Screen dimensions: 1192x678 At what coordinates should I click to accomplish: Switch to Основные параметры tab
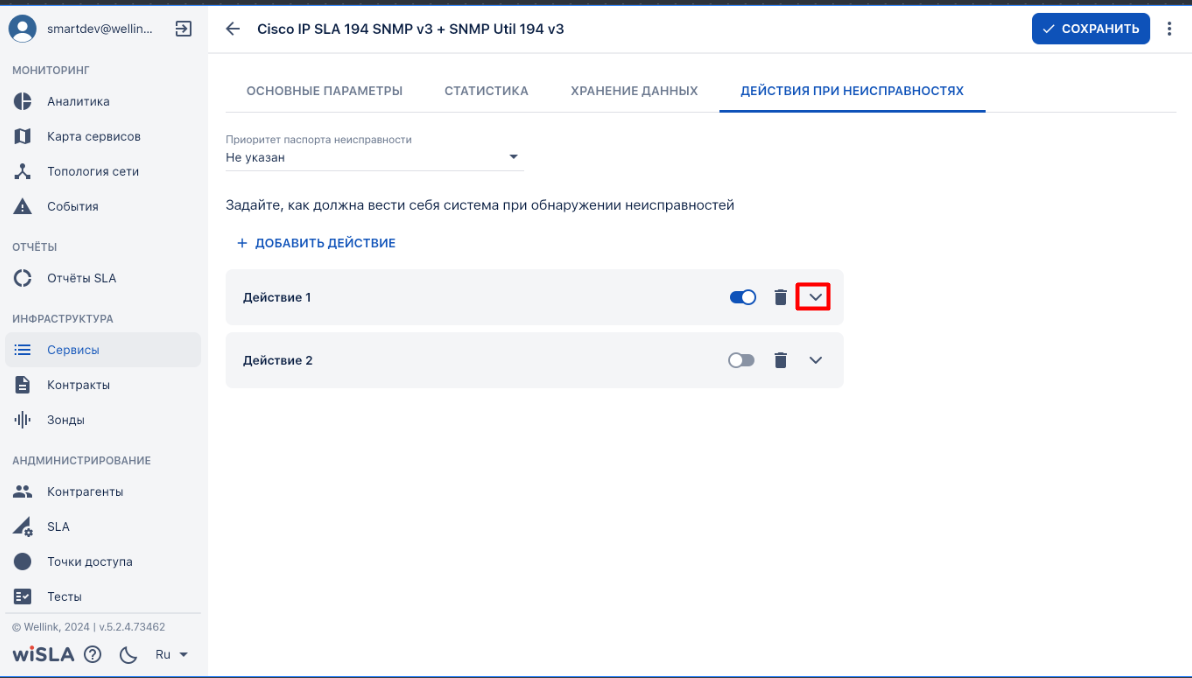tap(325, 90)
